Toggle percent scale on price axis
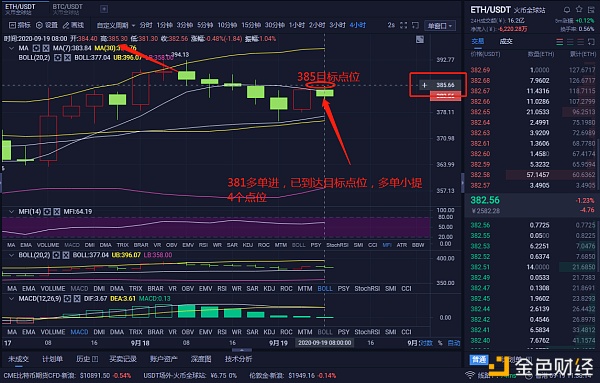The image size is (600, 383). [440, 343]
